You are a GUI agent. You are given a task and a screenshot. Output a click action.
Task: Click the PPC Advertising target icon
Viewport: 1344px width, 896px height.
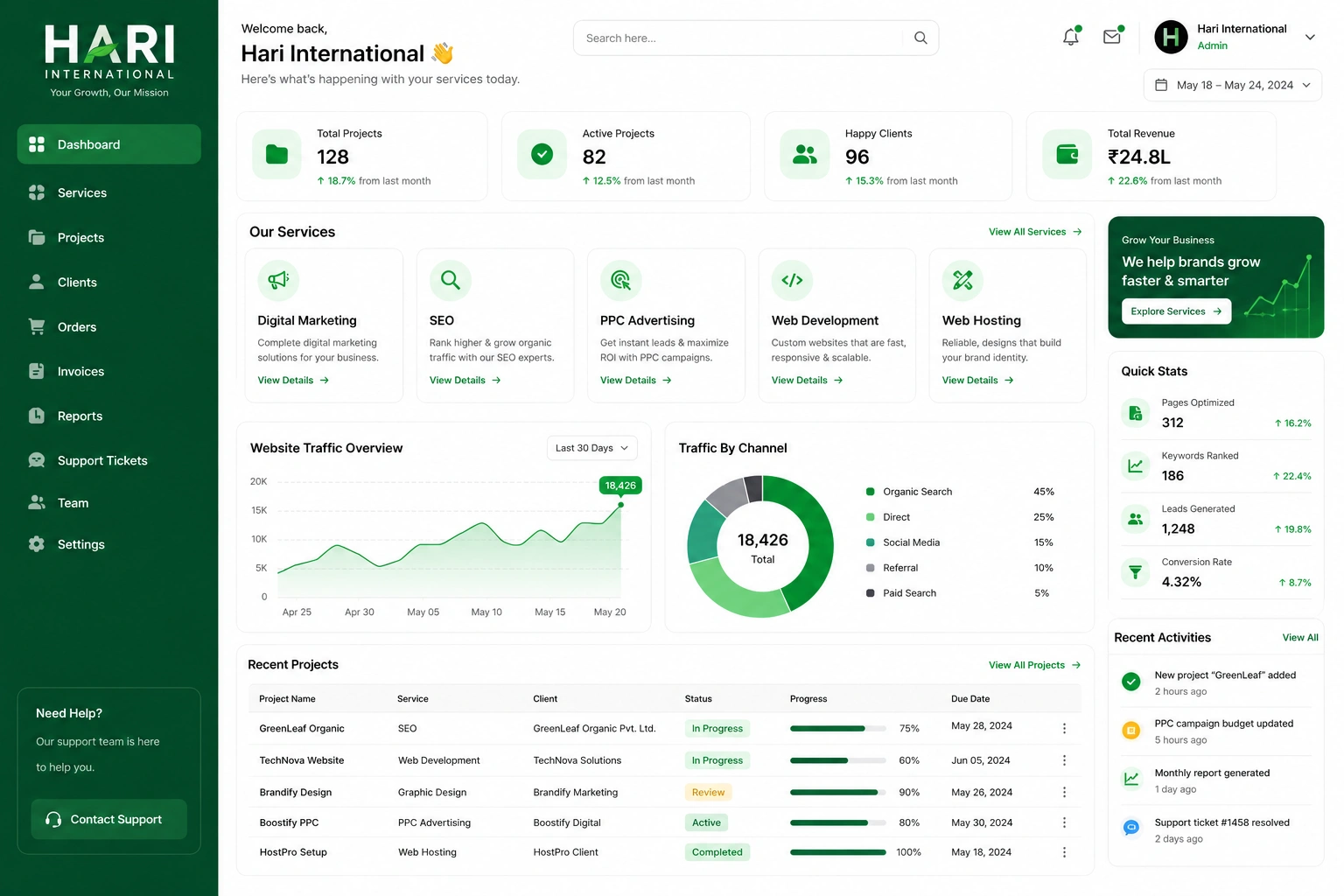pyautogui.click(x=621, y=280)
